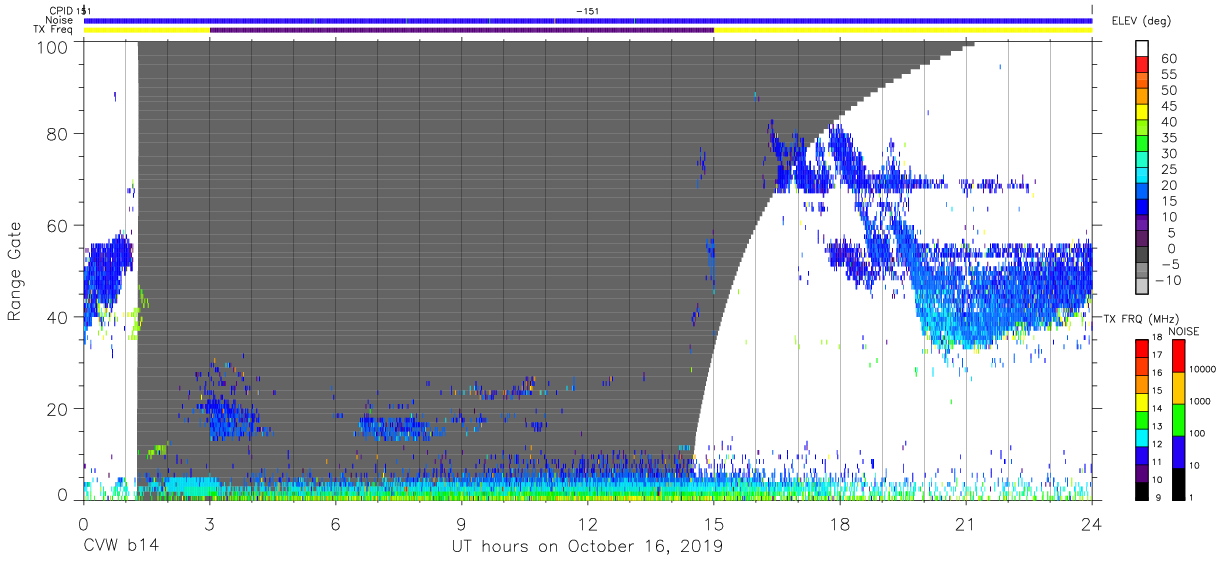Click y-axis tick label '80'
This screenshot has width=1228, height=567.
pyautogui.click(x=57, y=134)
